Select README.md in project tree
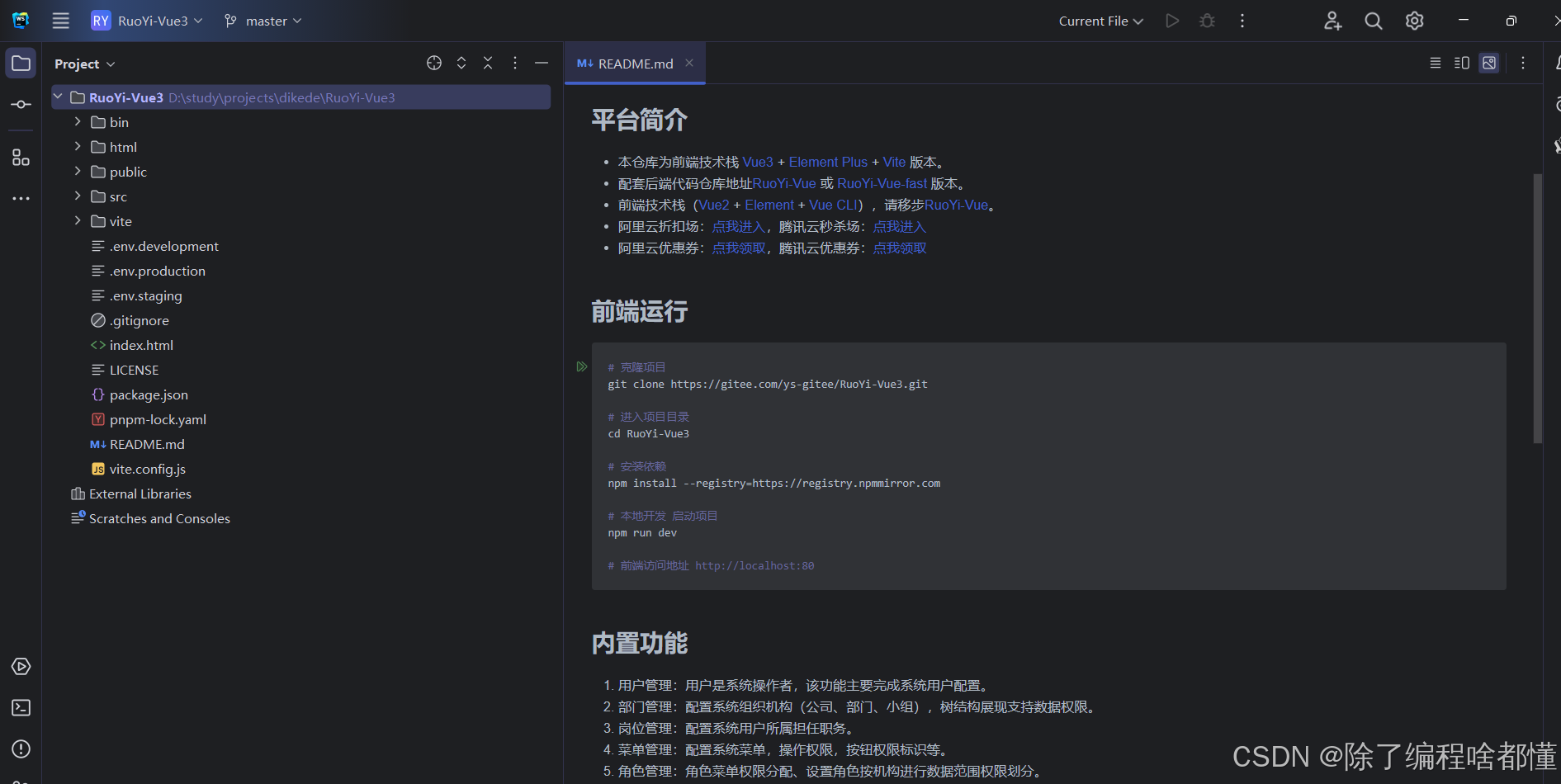This screenshot has width=1561, height=784. [138, 444]
